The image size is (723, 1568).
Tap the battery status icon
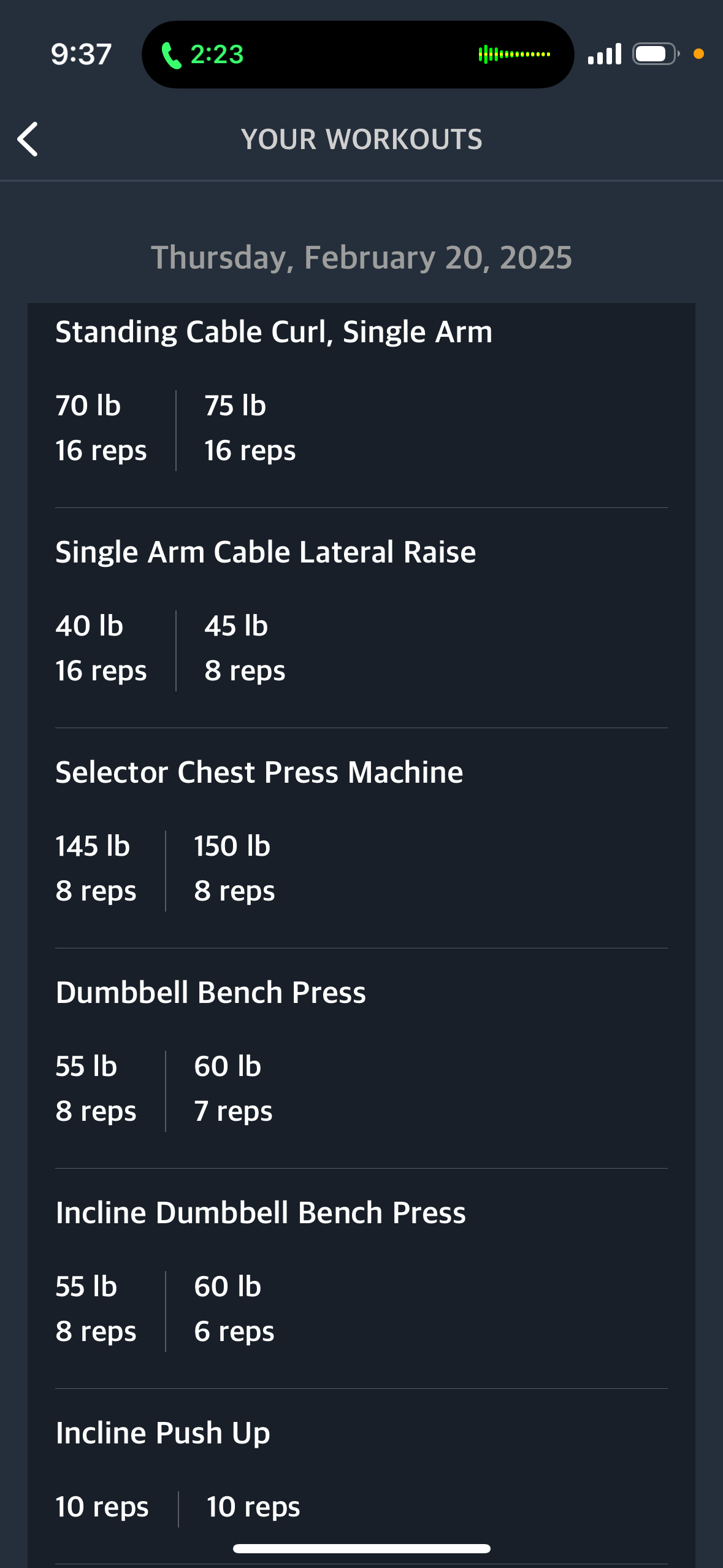coord(655,54)
